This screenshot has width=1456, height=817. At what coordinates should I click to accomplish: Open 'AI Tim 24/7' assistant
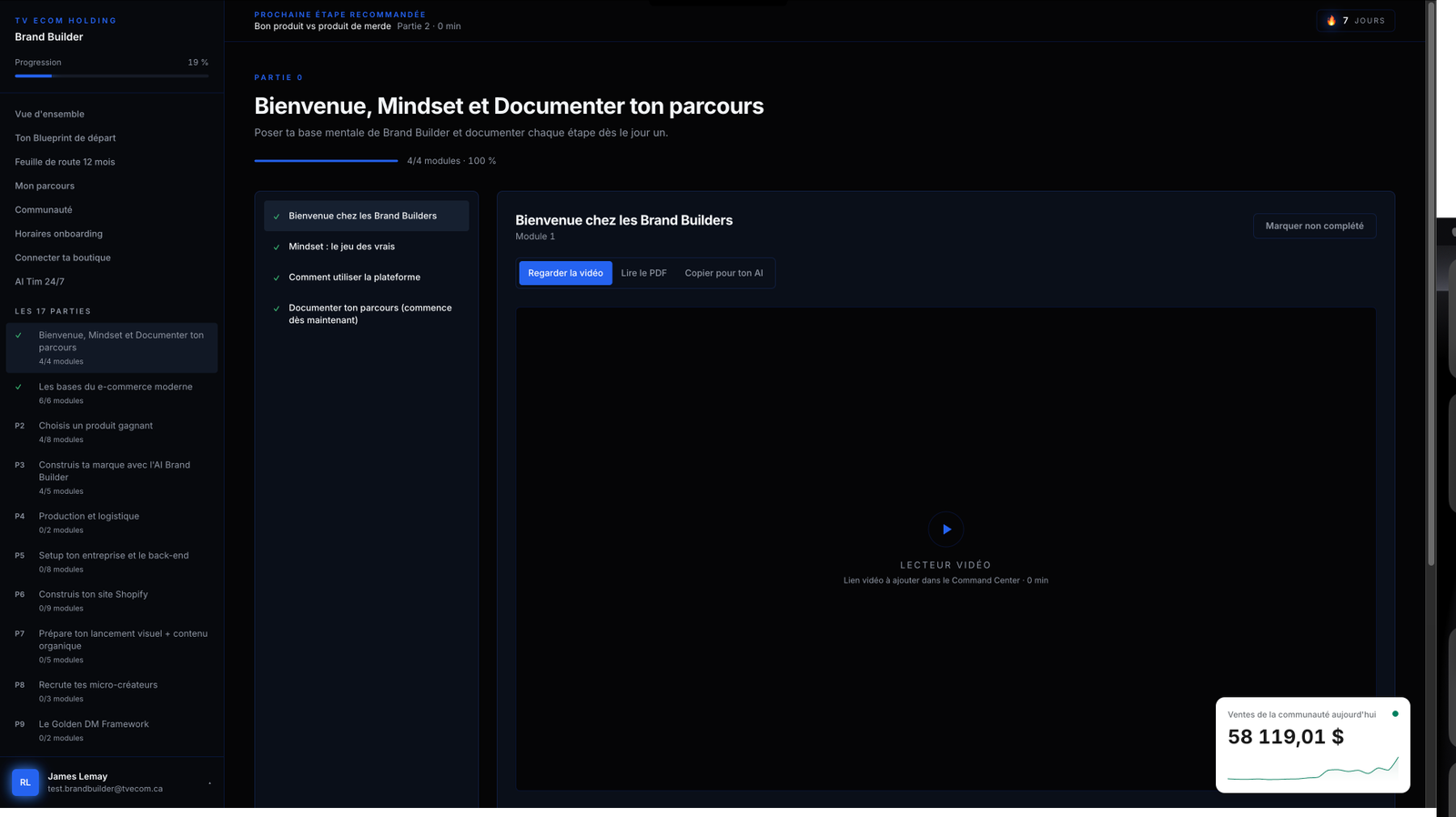[x=40, y=282]
